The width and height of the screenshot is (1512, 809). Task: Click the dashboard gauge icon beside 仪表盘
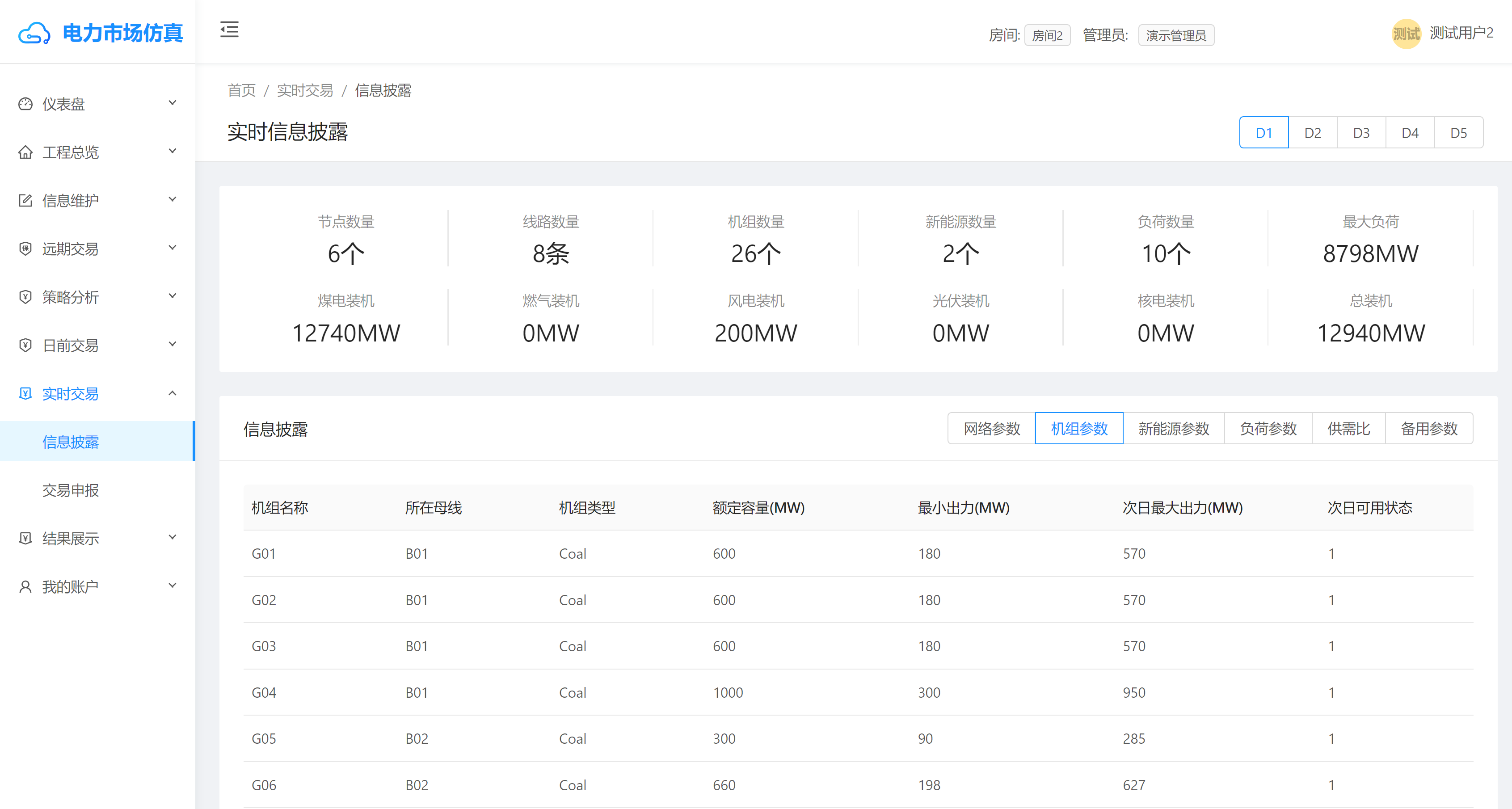click(25, 104)
